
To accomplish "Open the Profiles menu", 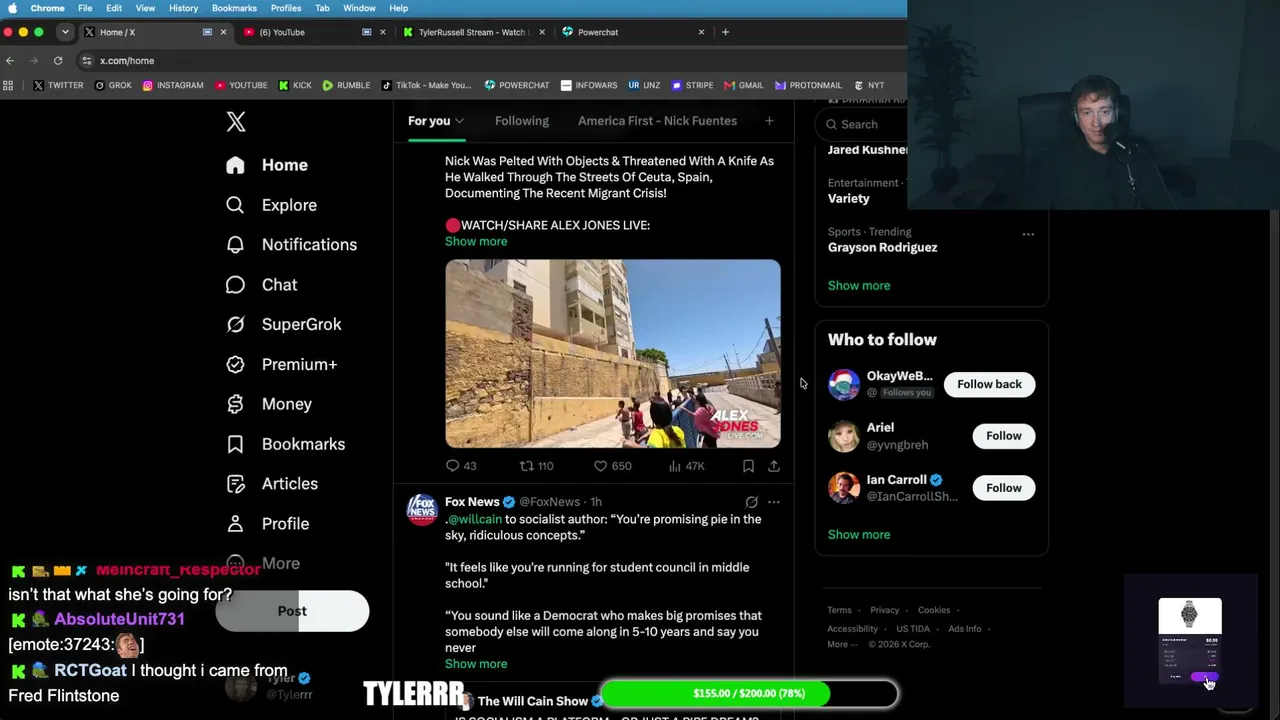I will (286, 8).
